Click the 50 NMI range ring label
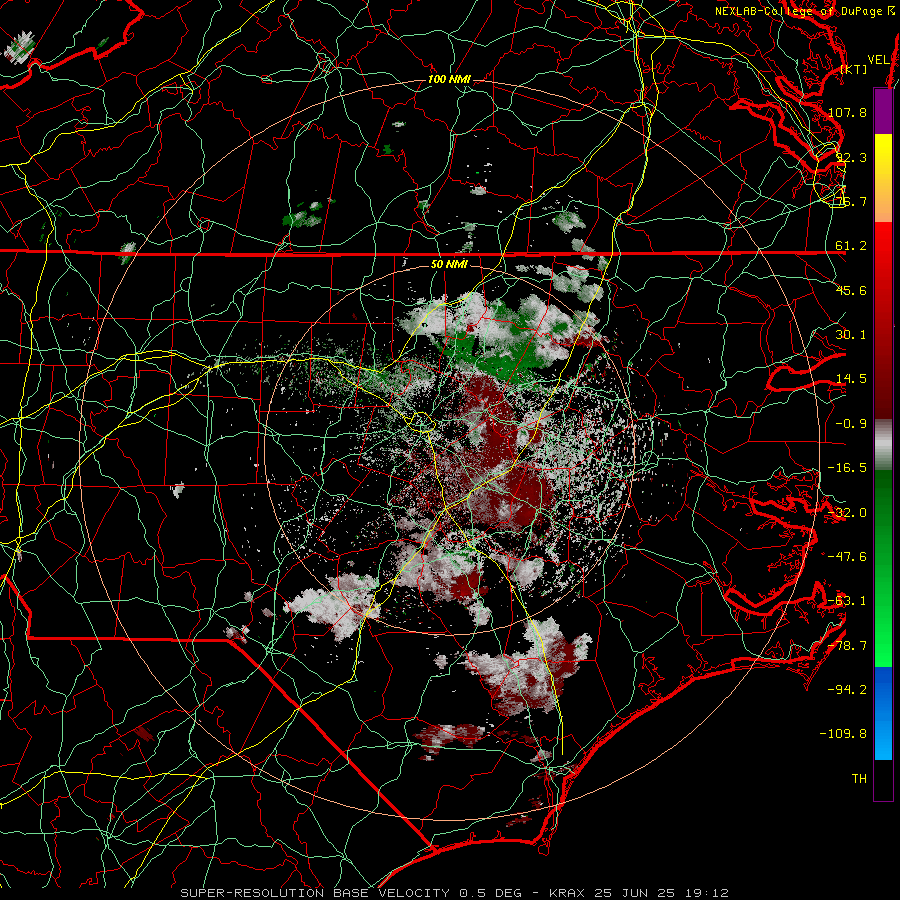Image resolution: width=900 pixels, height=900 pixels. (x=449, y=265)
